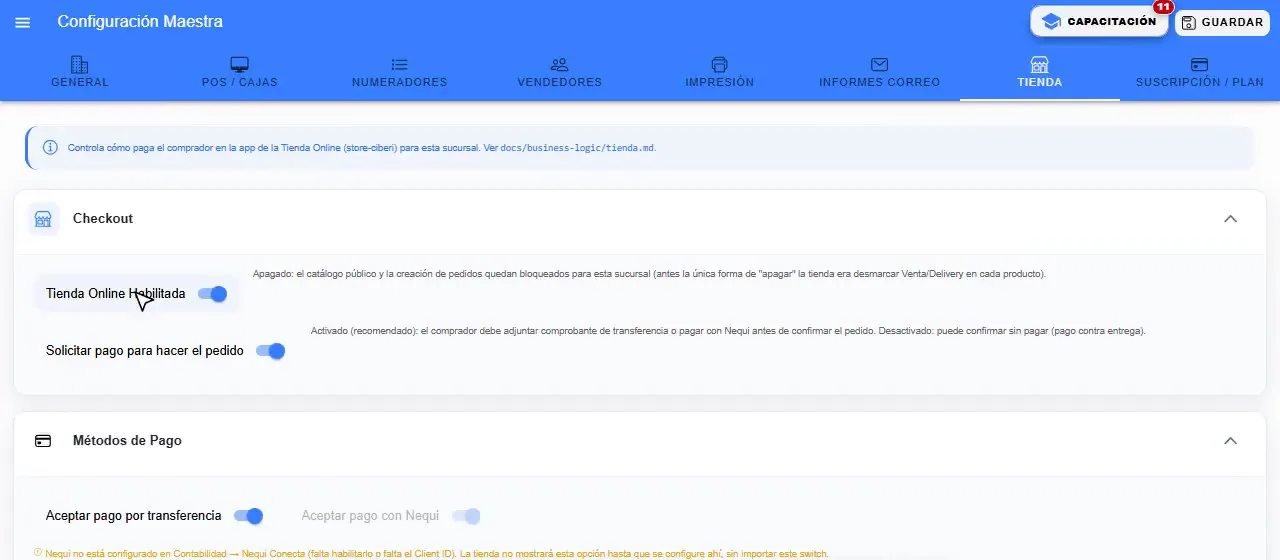1280x560 pixels.
Task: Click the warning icon before Nequi notice
Action: click(38, 552)
